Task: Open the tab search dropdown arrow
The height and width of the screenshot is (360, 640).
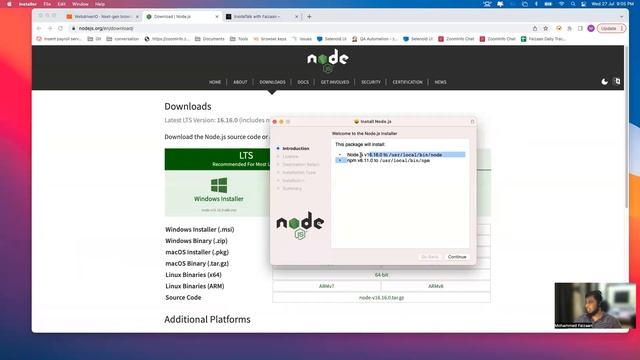Action: pos(621,17)
